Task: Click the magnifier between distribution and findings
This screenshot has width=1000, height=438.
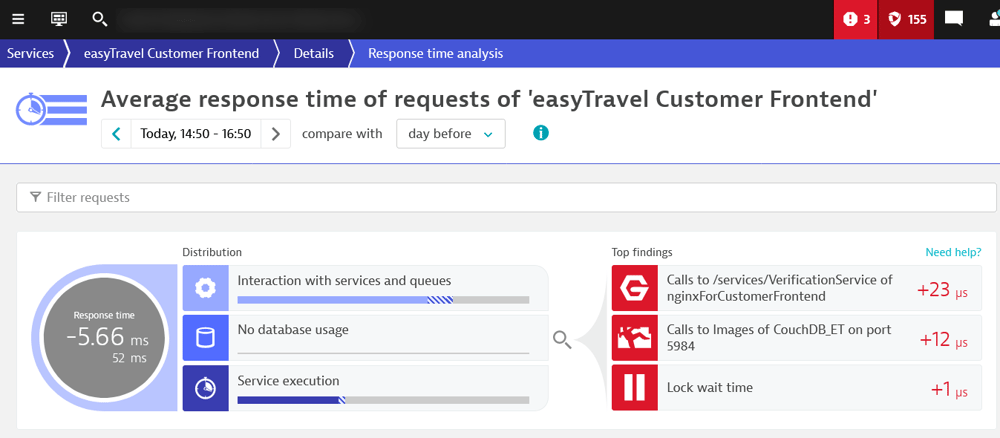Action: click(x=562, y=339)
